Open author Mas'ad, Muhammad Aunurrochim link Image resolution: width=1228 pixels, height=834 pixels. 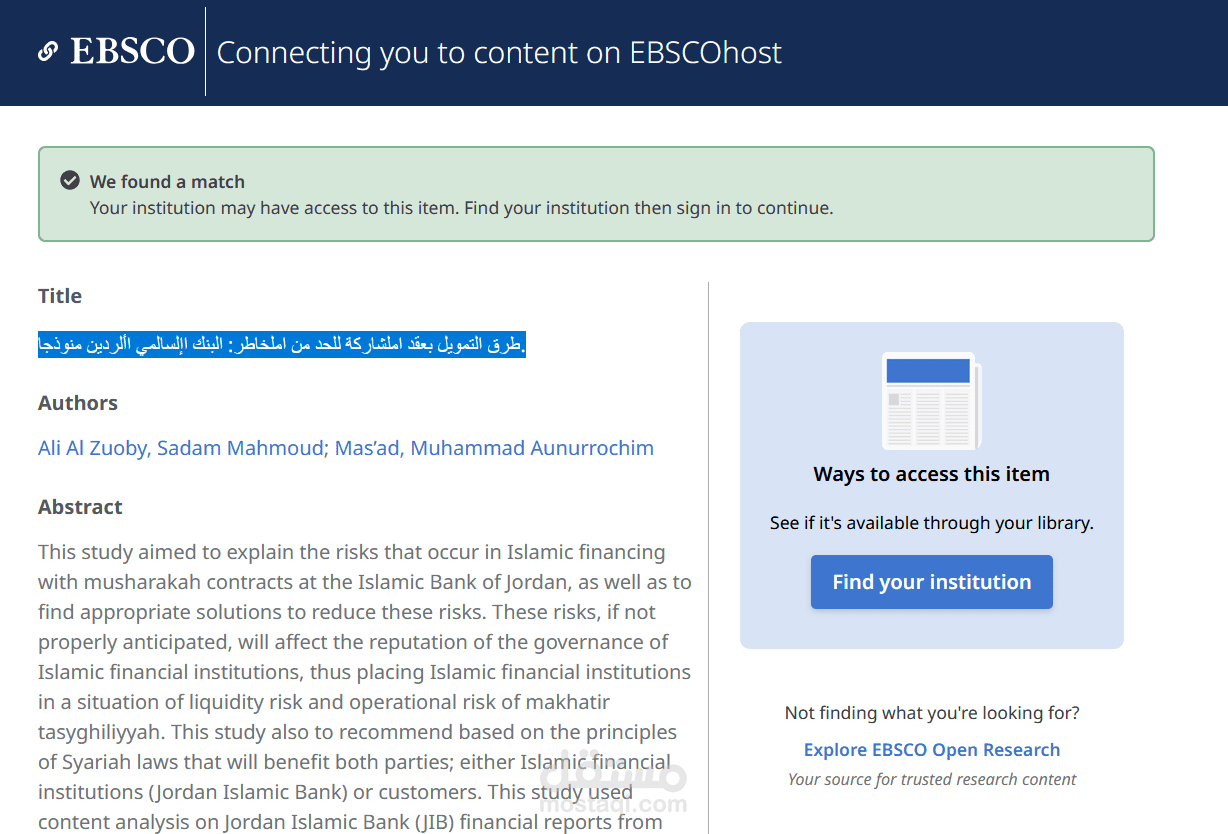[494, 448]
